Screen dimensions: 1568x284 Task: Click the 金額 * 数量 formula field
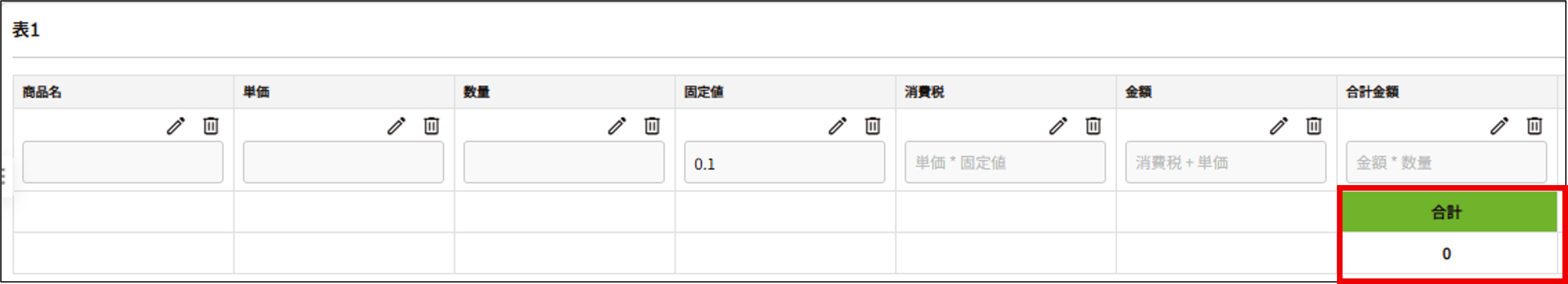click(1446, 162)
